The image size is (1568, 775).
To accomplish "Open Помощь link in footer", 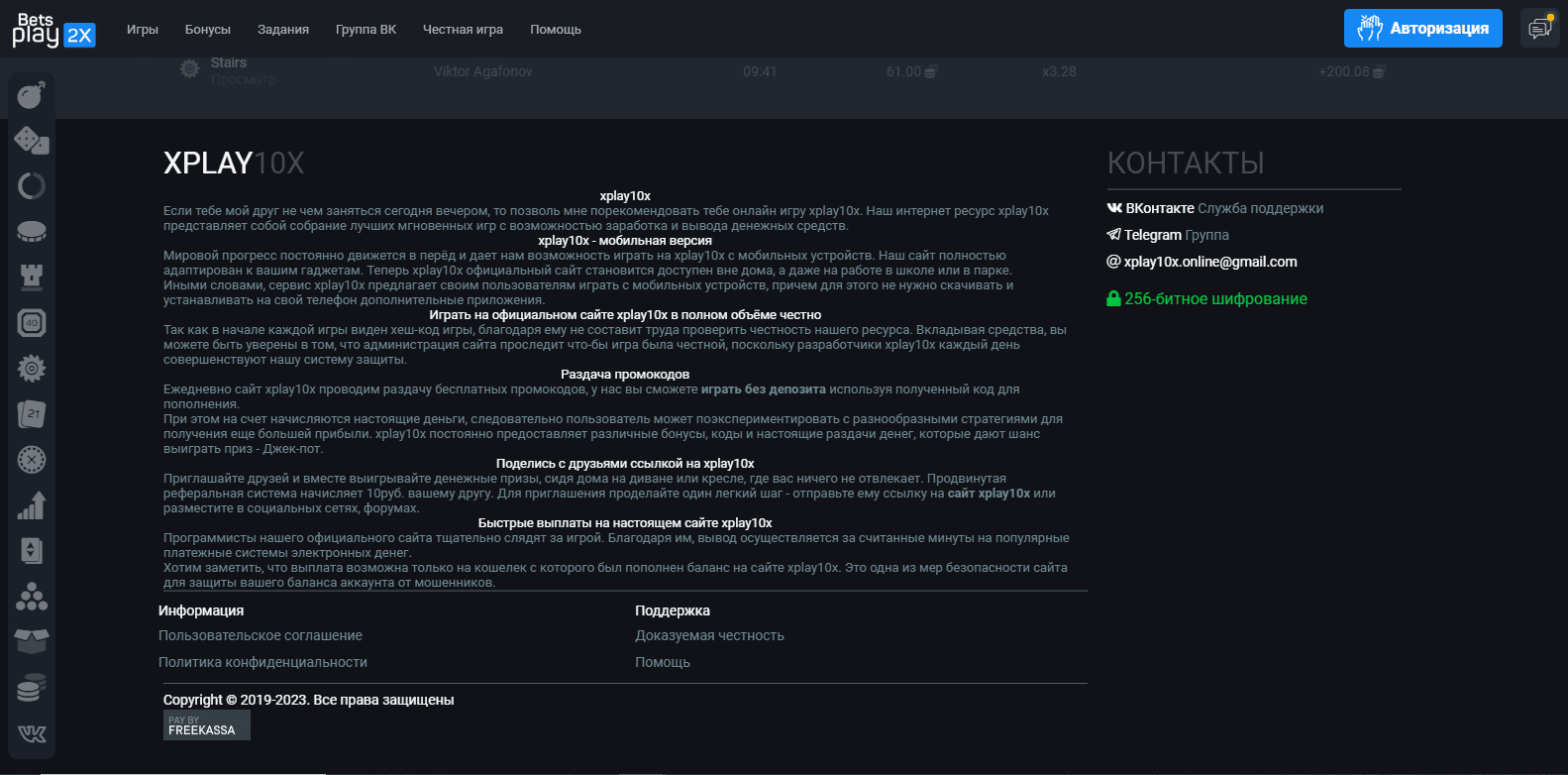I will [x=663, y=662].
